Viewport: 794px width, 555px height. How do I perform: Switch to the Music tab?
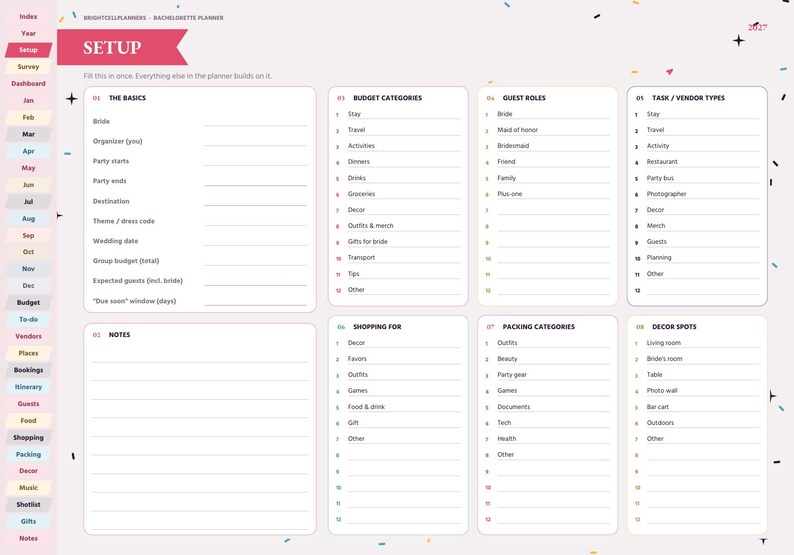click(28, 487)
